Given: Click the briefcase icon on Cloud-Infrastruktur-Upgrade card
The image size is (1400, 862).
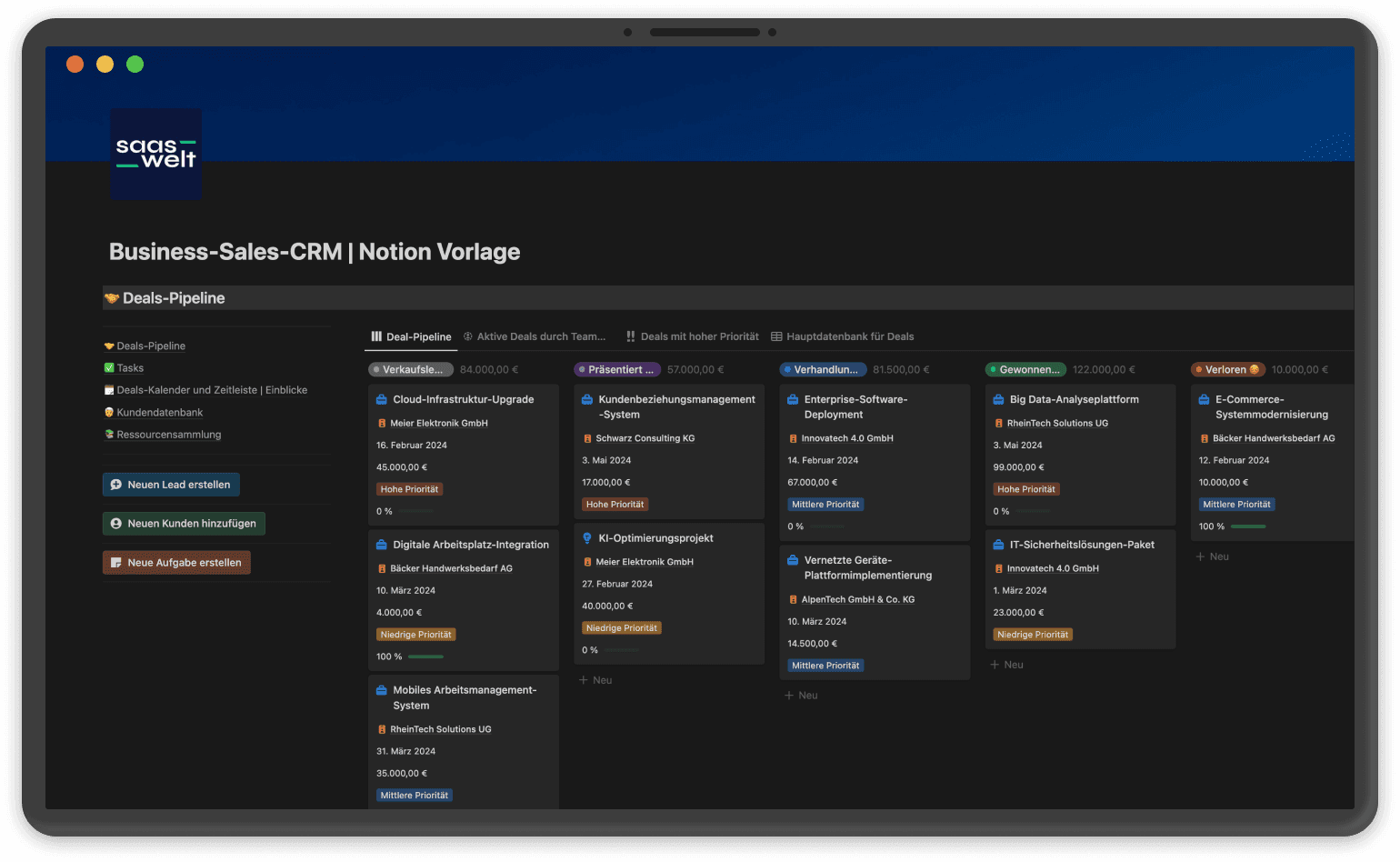Looking at the screenshot, I should pyautogui.click(x=381, y=398).
